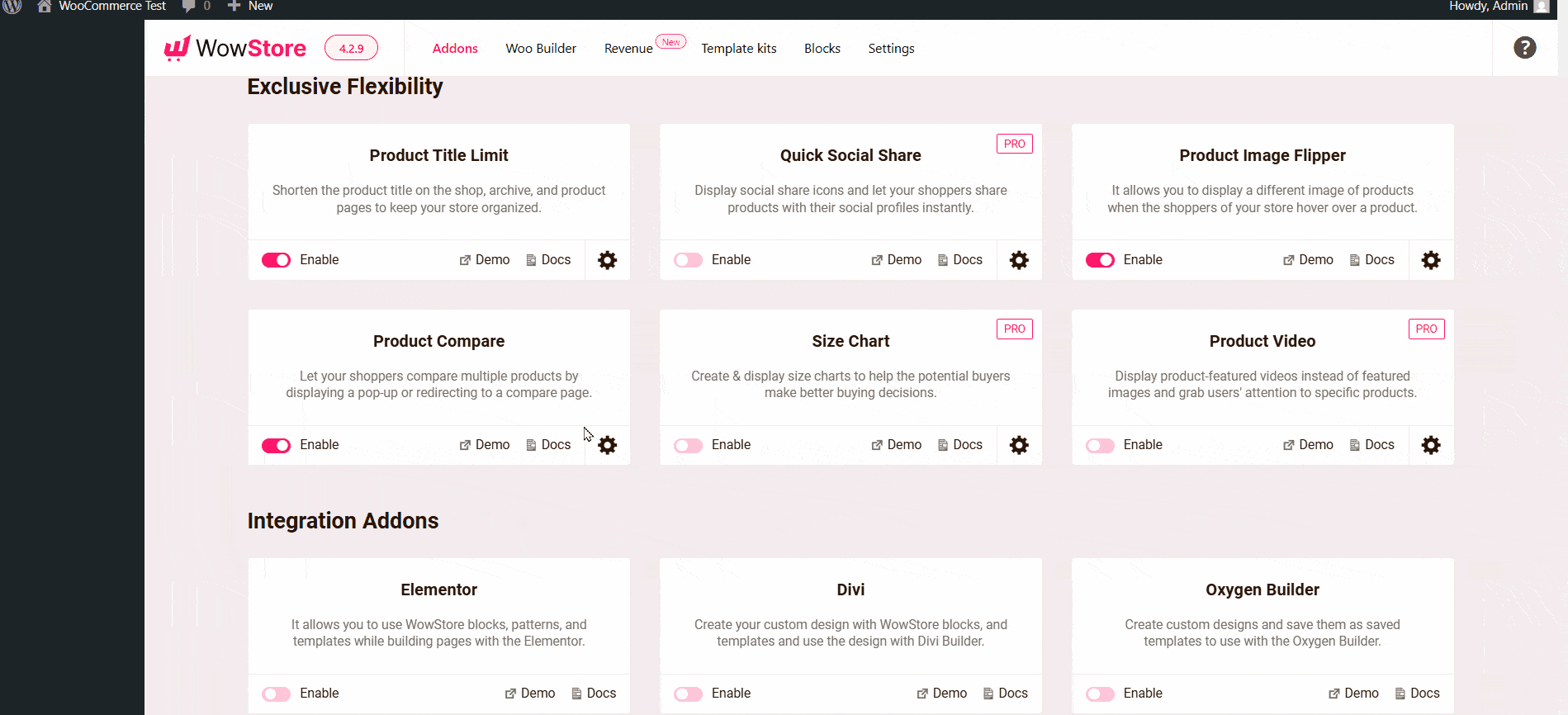Open Product Compare Docs link
The width and height of the screenshot is (1568, 715).
548,444
